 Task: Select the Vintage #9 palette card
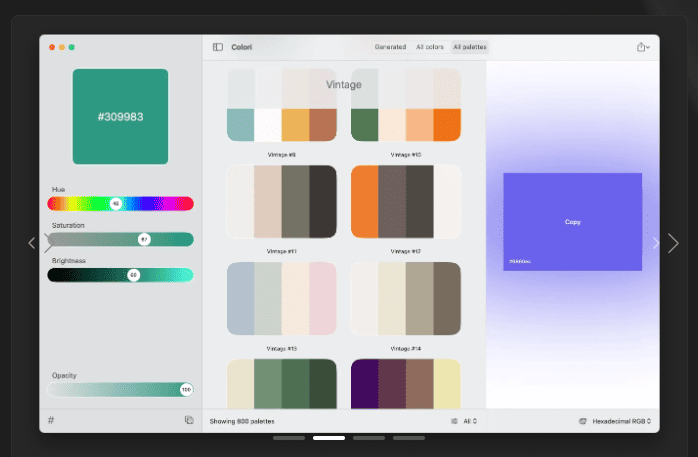click(x=282, y=105)
